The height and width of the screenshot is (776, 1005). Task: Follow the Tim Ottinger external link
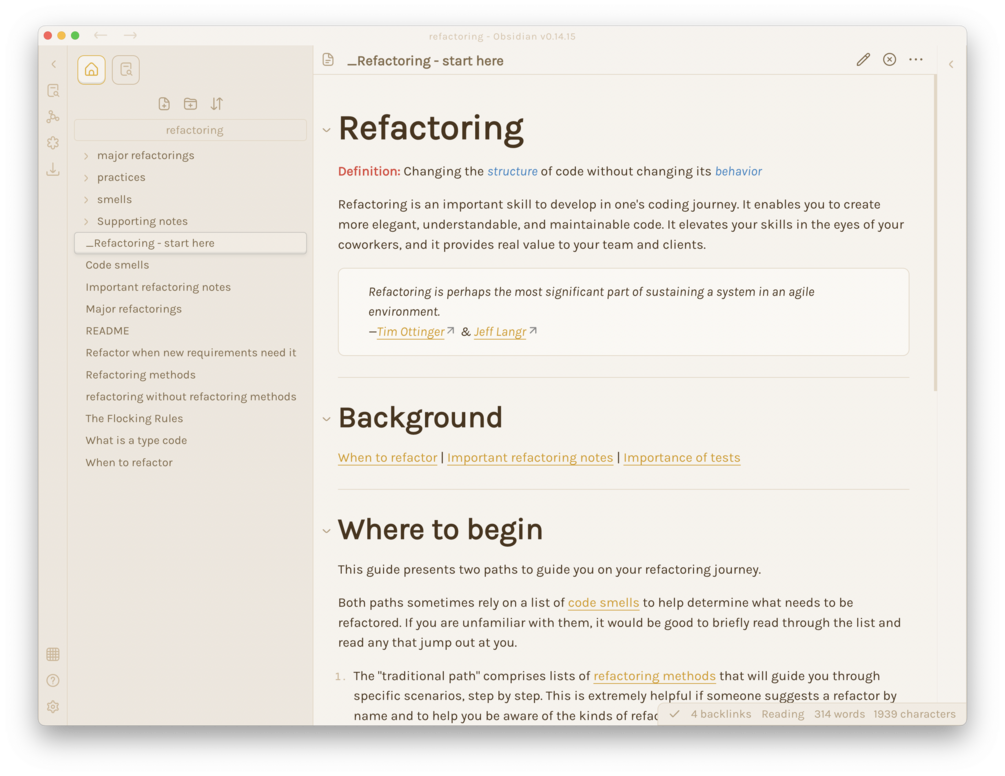(x=410, y=331)
